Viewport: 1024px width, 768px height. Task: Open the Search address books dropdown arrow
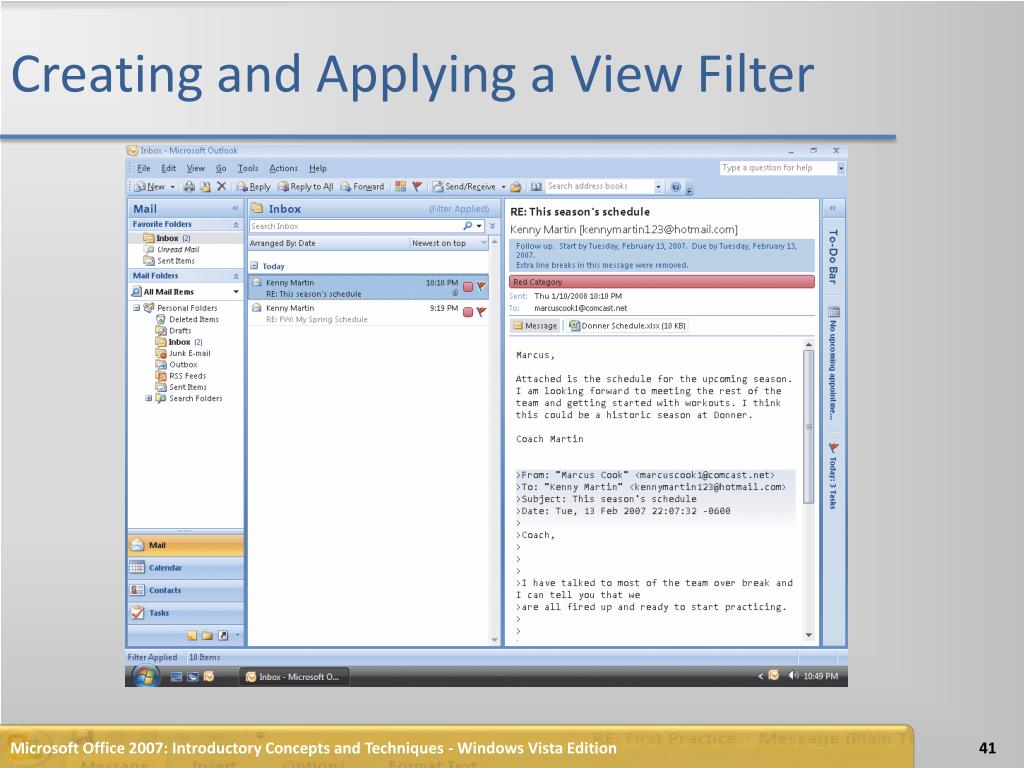pos(658,187)
